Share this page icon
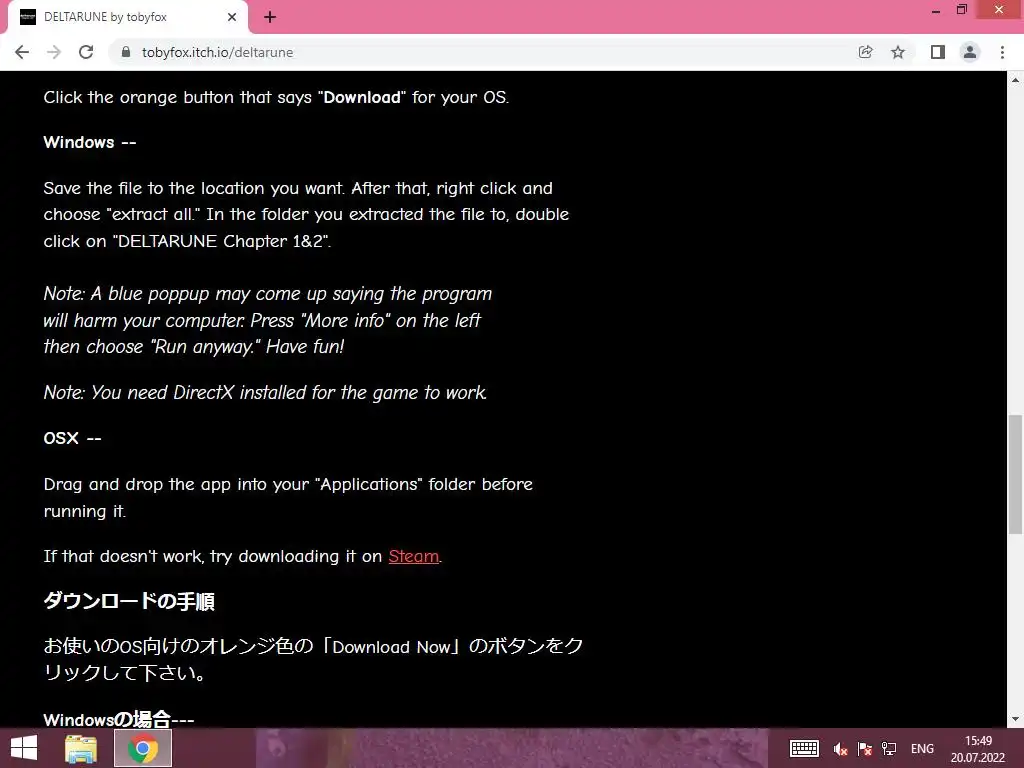The image size is (1024, 768). (x=865, y=52)
